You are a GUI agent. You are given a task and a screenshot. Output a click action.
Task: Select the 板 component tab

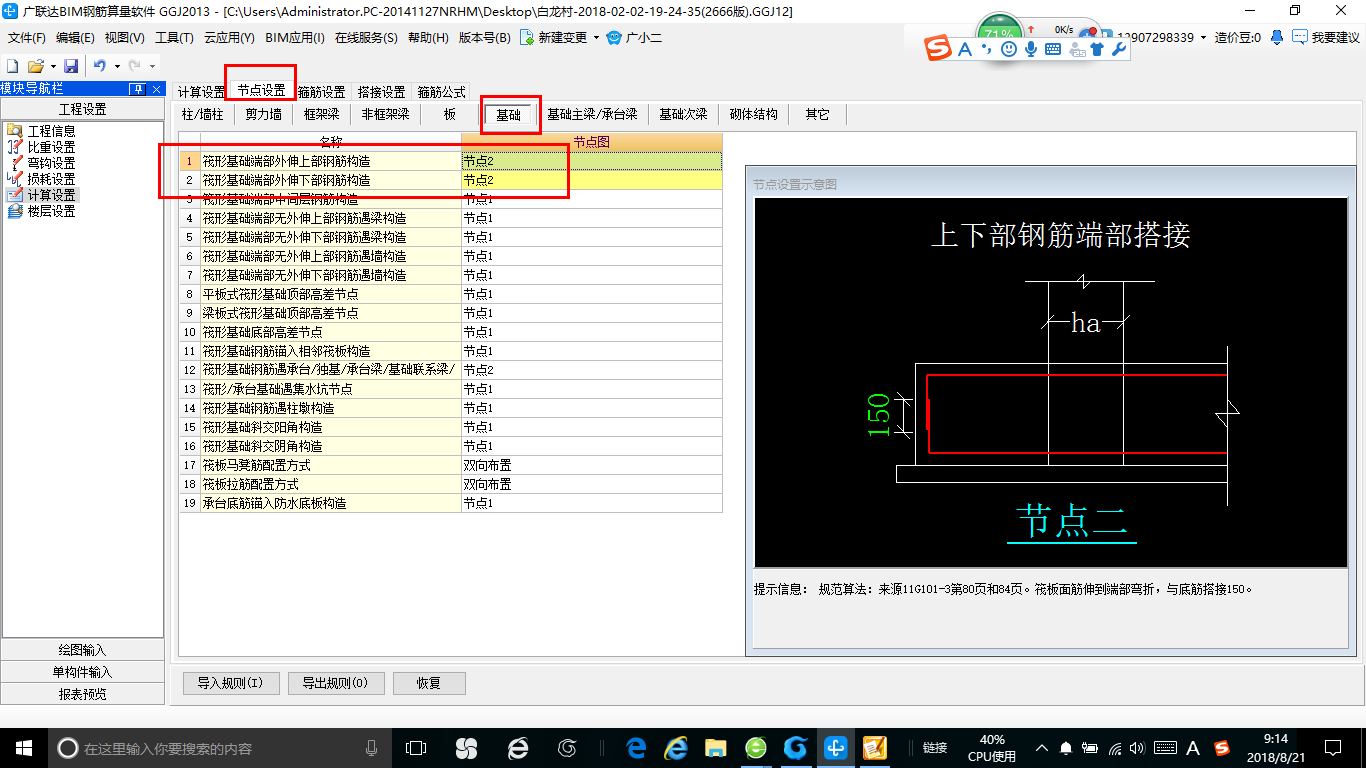(x=450, y=114)
